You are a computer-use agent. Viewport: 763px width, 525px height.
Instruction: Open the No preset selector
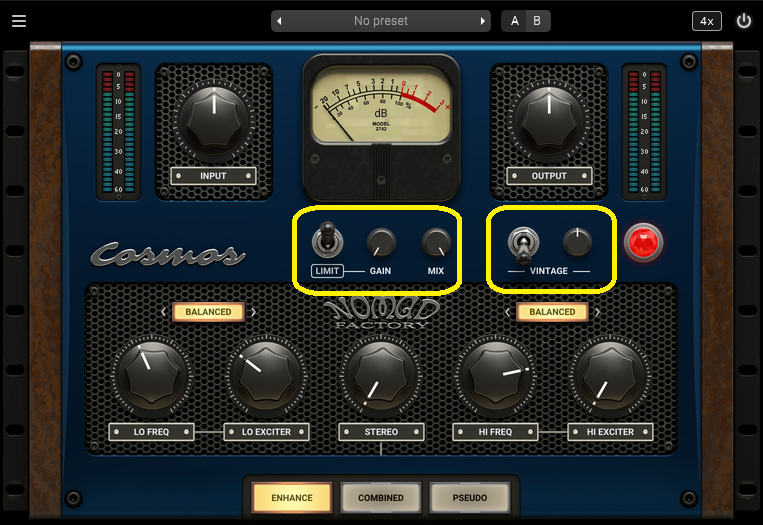381,21
